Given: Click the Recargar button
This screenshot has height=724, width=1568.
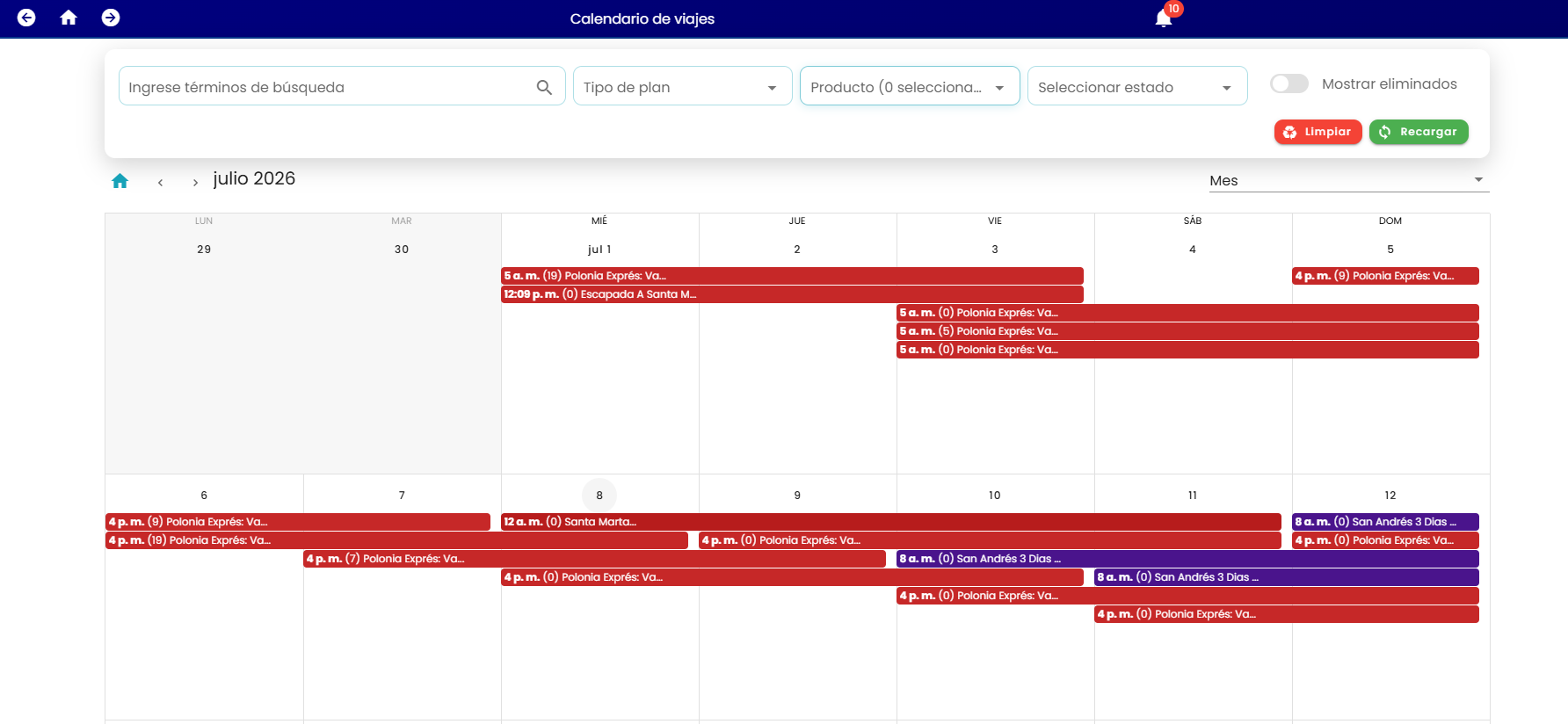Looking at the screenshot, I should (1418, 132).
